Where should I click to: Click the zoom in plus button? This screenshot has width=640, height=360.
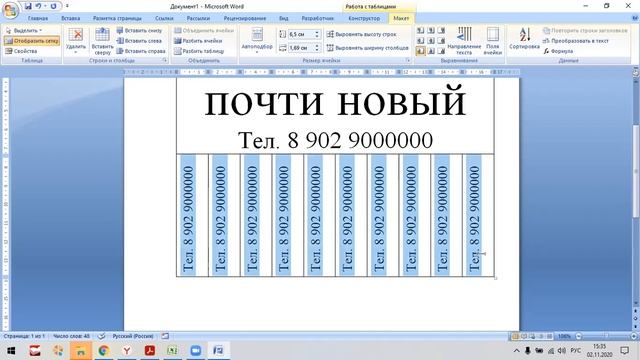tap(634, 336)
